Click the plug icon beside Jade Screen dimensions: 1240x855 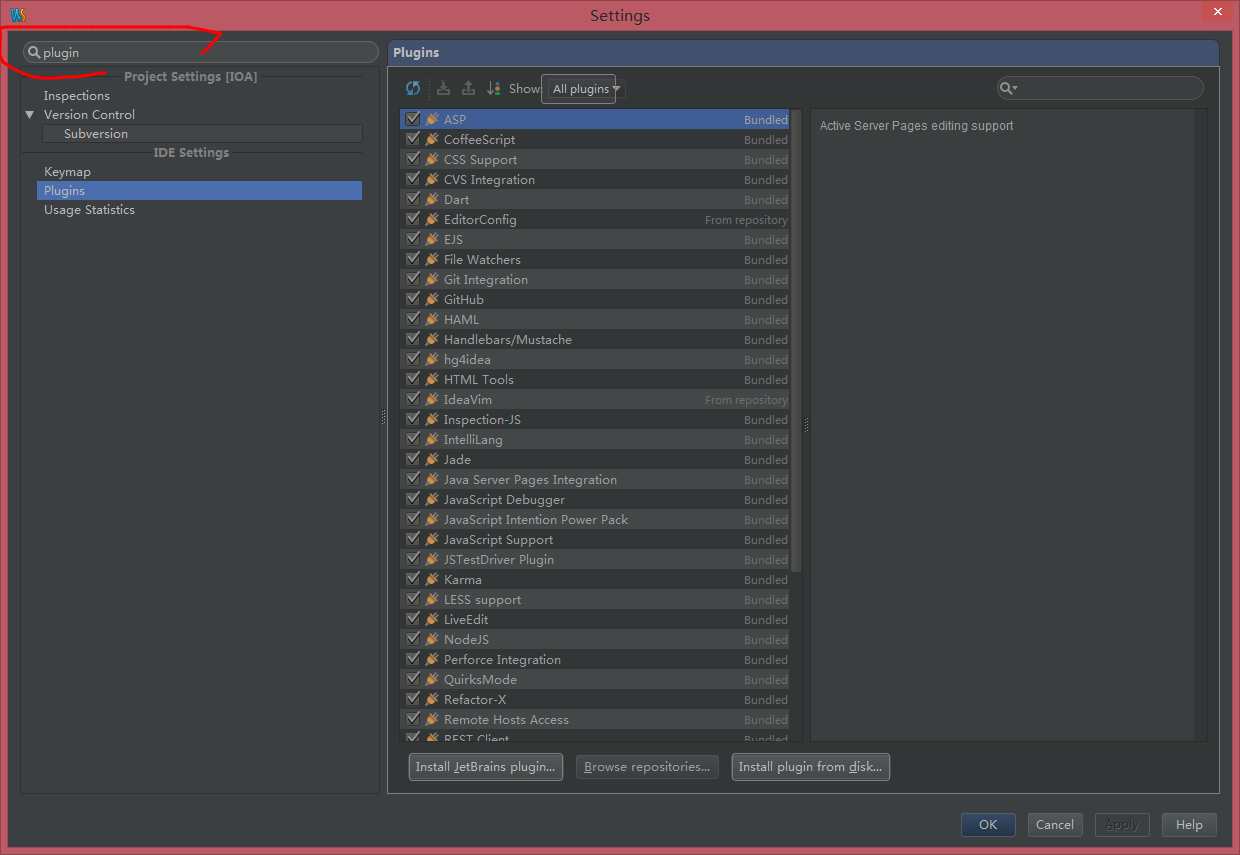pyautogui.click(x=432, y=459)
